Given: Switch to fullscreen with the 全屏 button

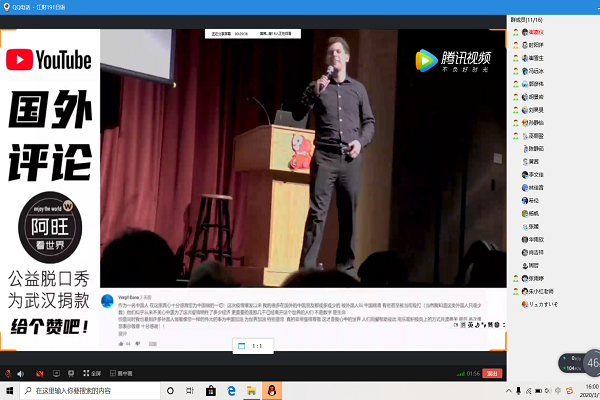Looking at the screenshot, I should (x=92, y=373).
